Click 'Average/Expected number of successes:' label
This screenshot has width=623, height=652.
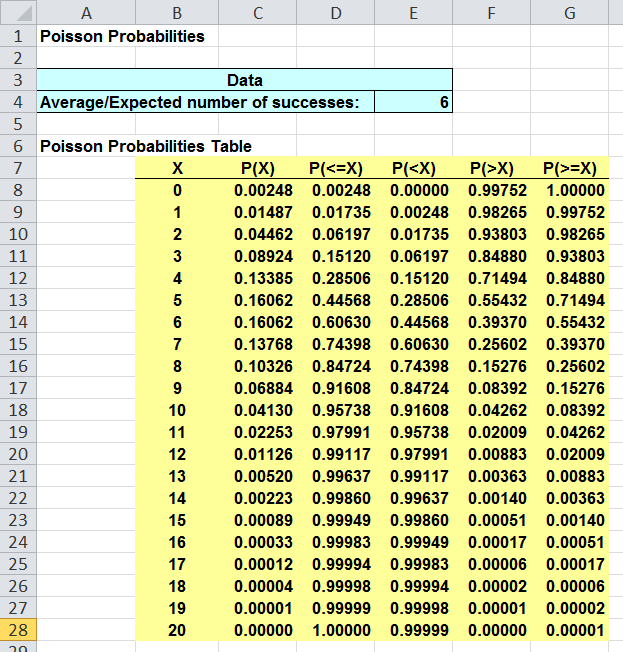click(200, 102)
